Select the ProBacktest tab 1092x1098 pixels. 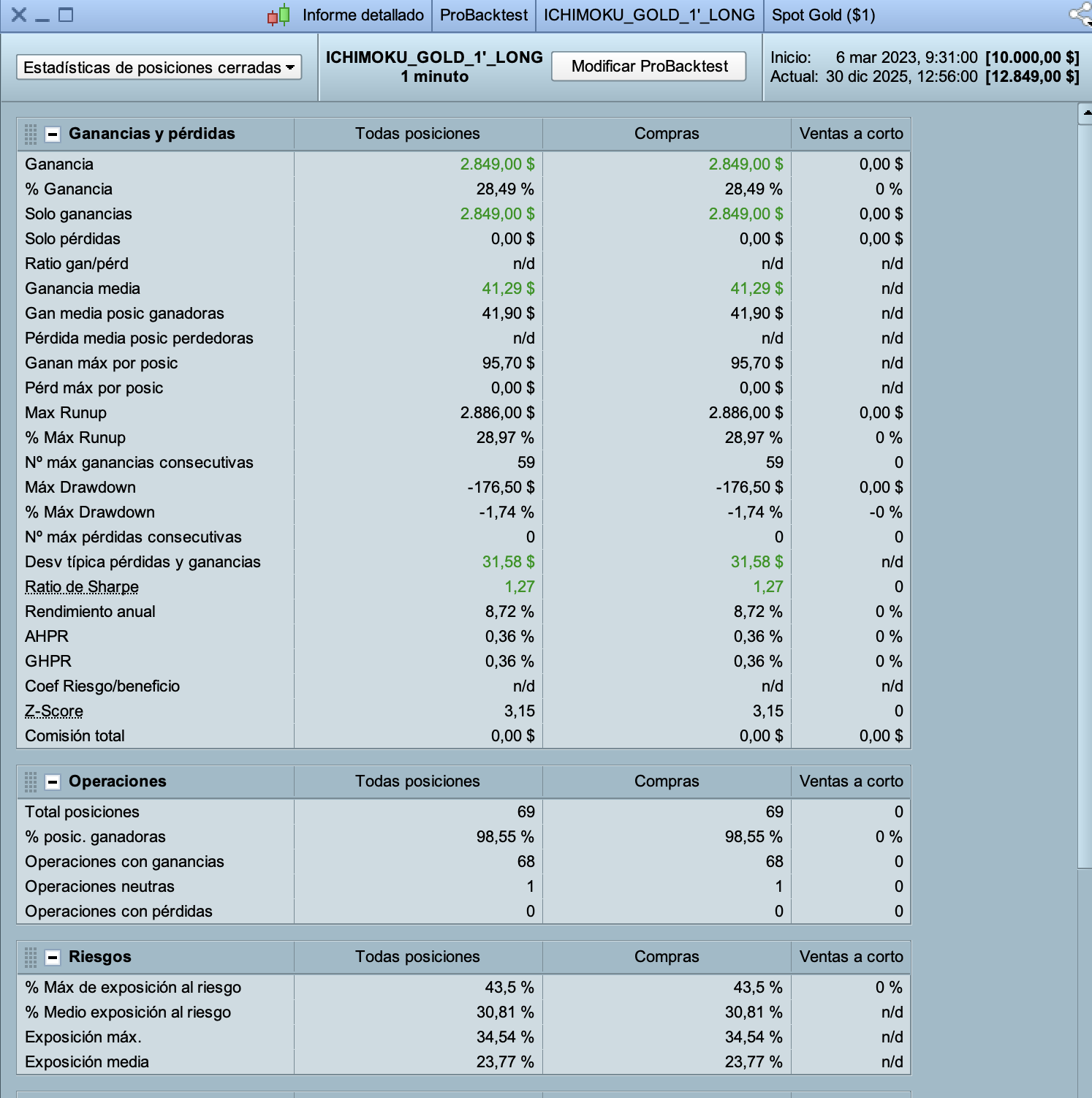click(x=483, y=15)
